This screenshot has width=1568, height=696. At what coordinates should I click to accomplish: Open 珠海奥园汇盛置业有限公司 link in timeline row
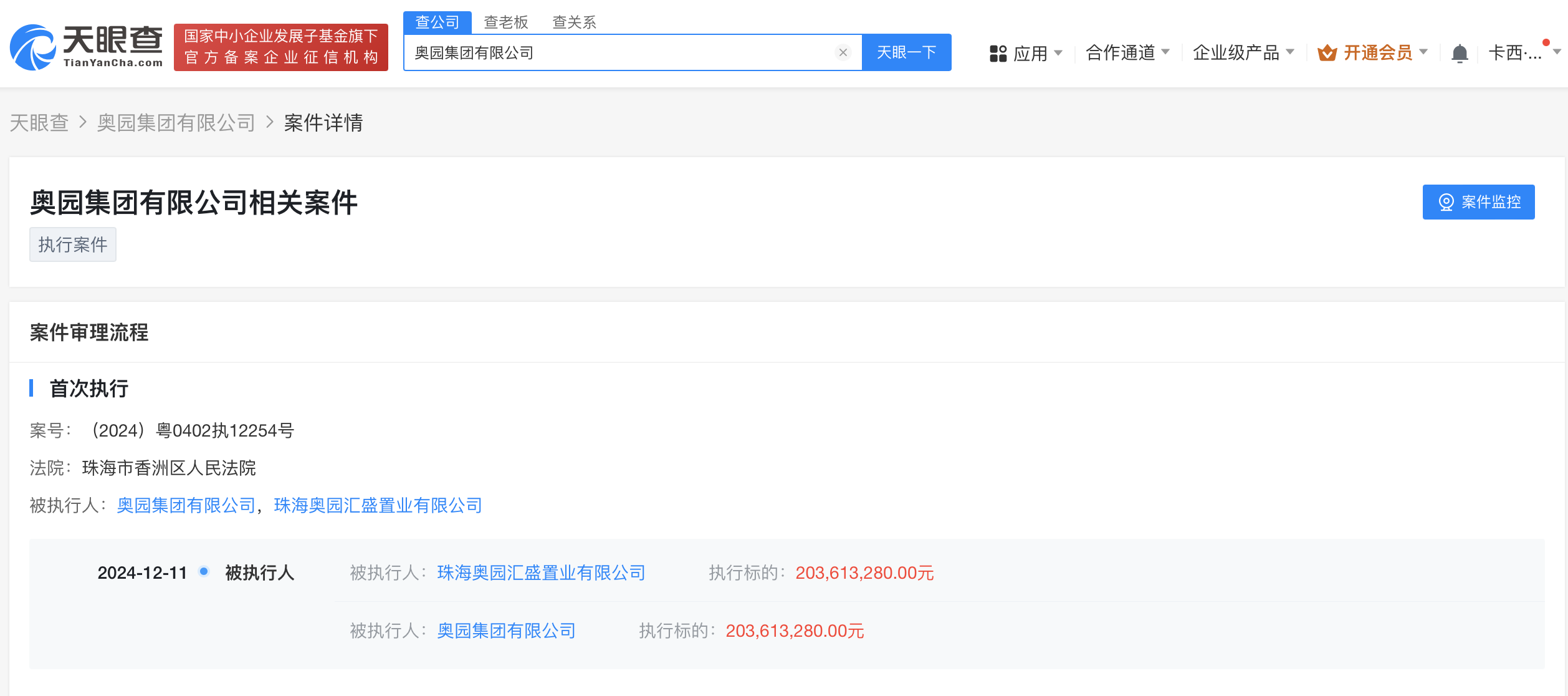click(540, 573)
